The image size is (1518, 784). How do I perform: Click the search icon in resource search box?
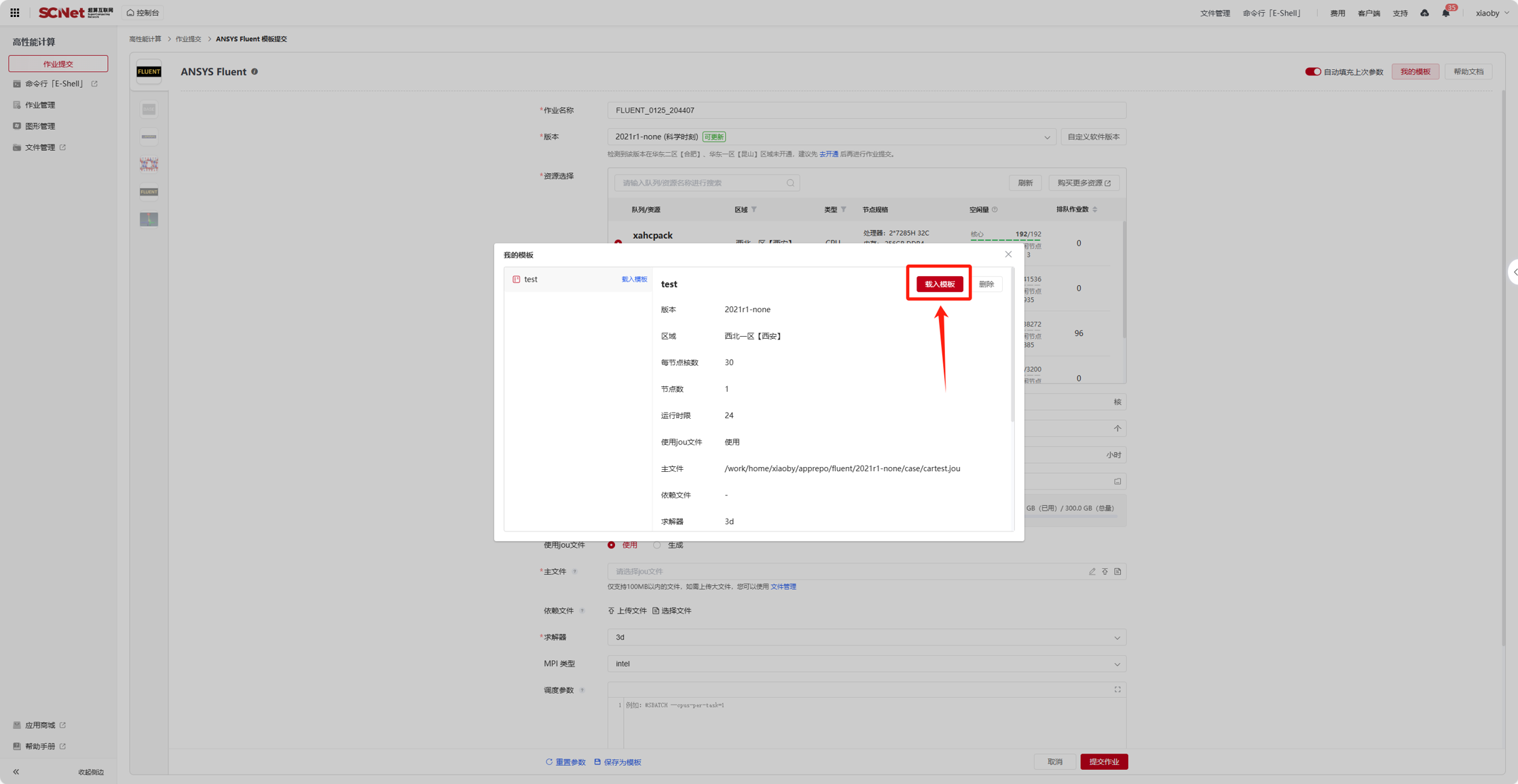click(790, 183)
